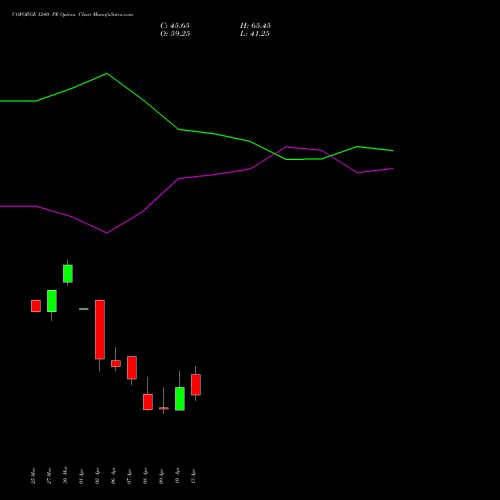Click the 25 Mar date label

(33, 476)
